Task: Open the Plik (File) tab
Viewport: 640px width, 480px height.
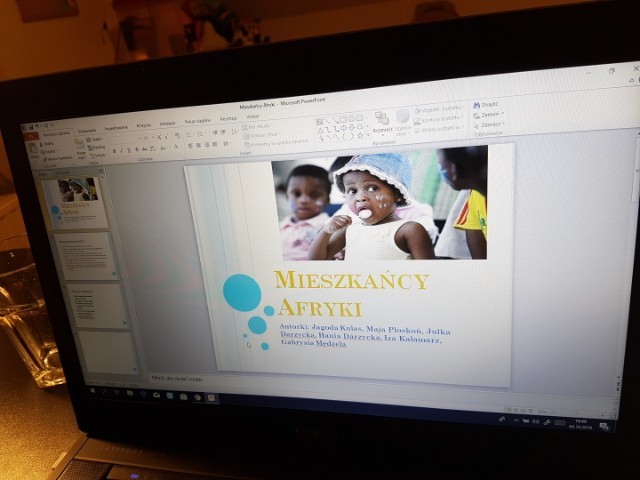Action: tap(30, 133)
